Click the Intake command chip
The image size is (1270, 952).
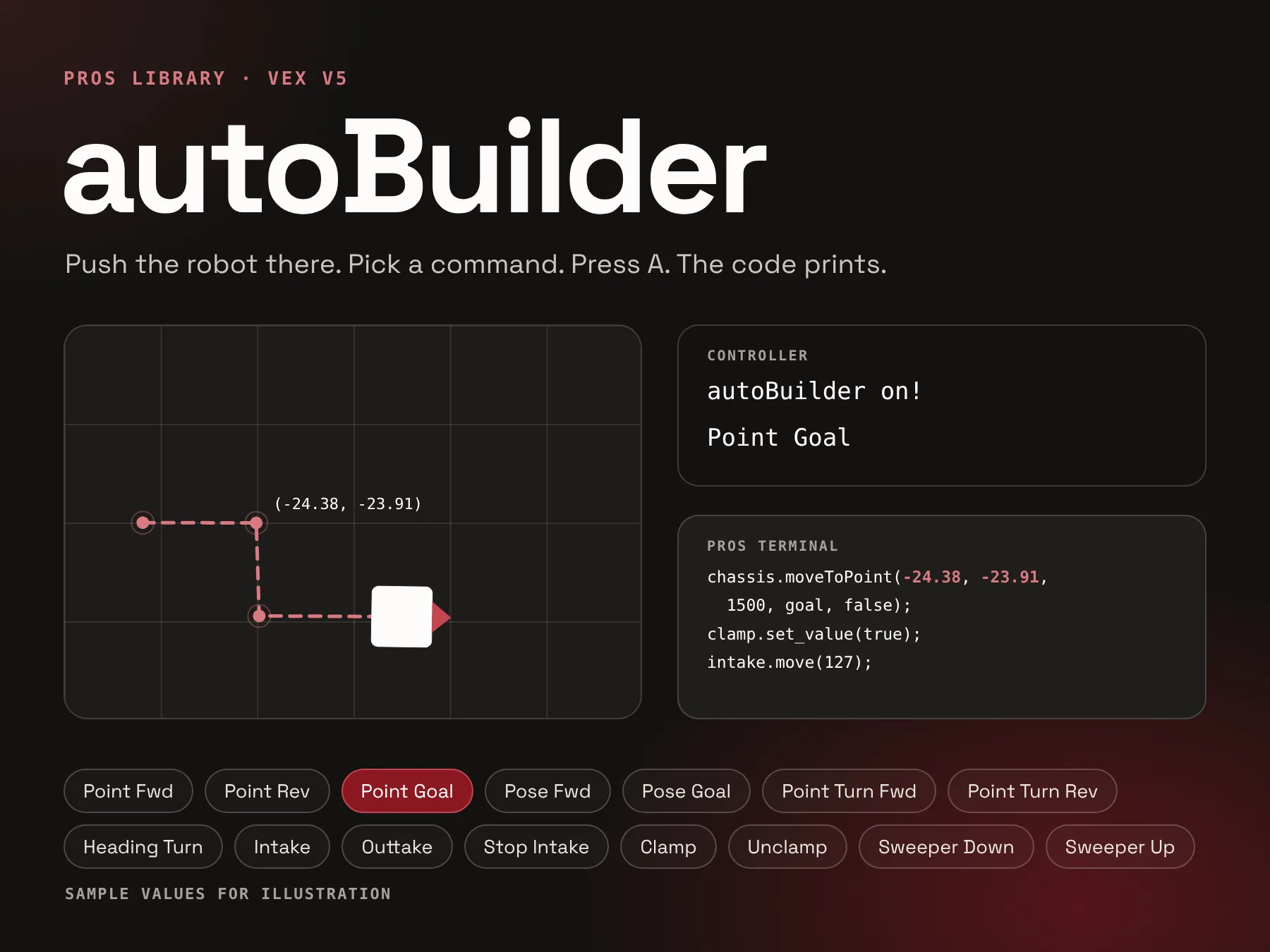(x=282, y=846)
